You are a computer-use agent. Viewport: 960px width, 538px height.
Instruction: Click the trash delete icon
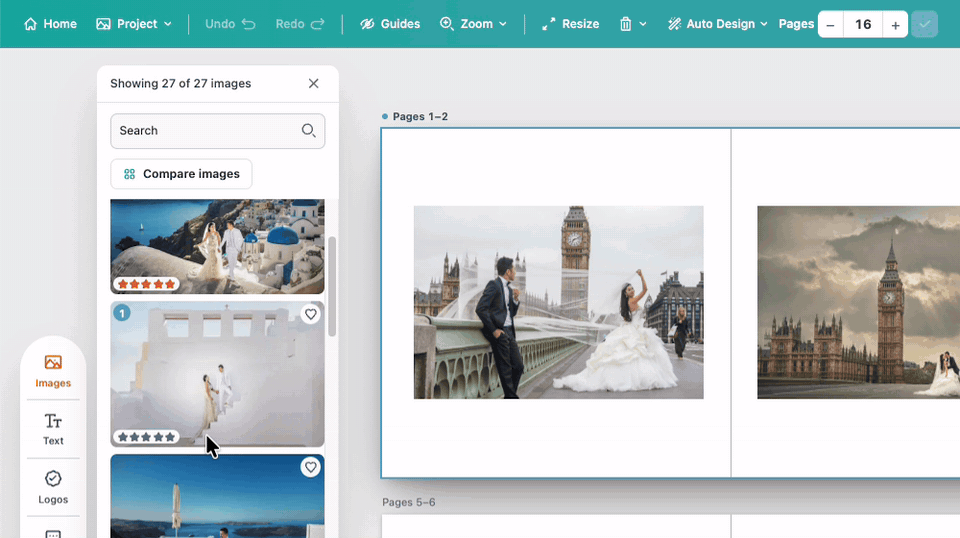[x=625, y=24]
